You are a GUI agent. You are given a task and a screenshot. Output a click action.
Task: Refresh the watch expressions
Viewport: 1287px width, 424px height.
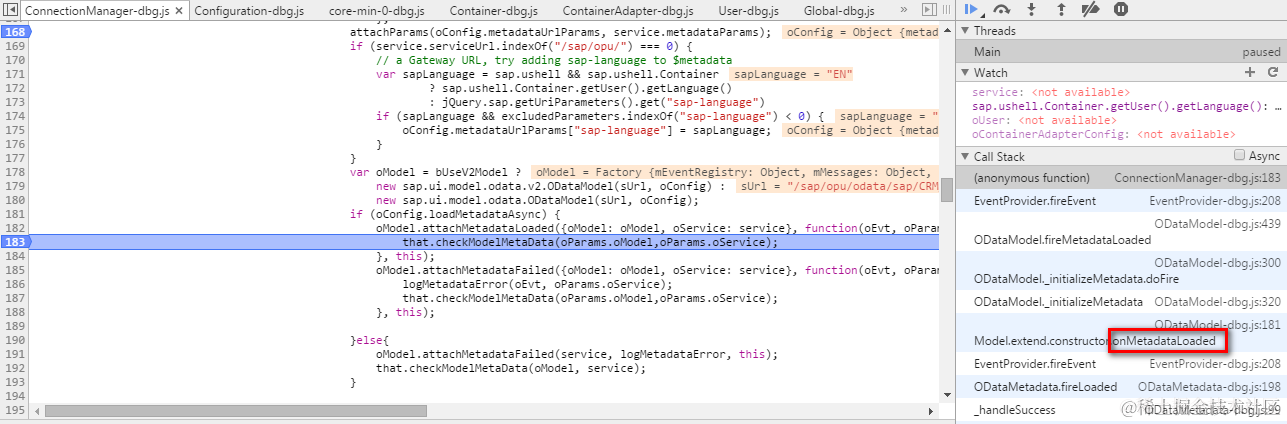click(1273, 72)
